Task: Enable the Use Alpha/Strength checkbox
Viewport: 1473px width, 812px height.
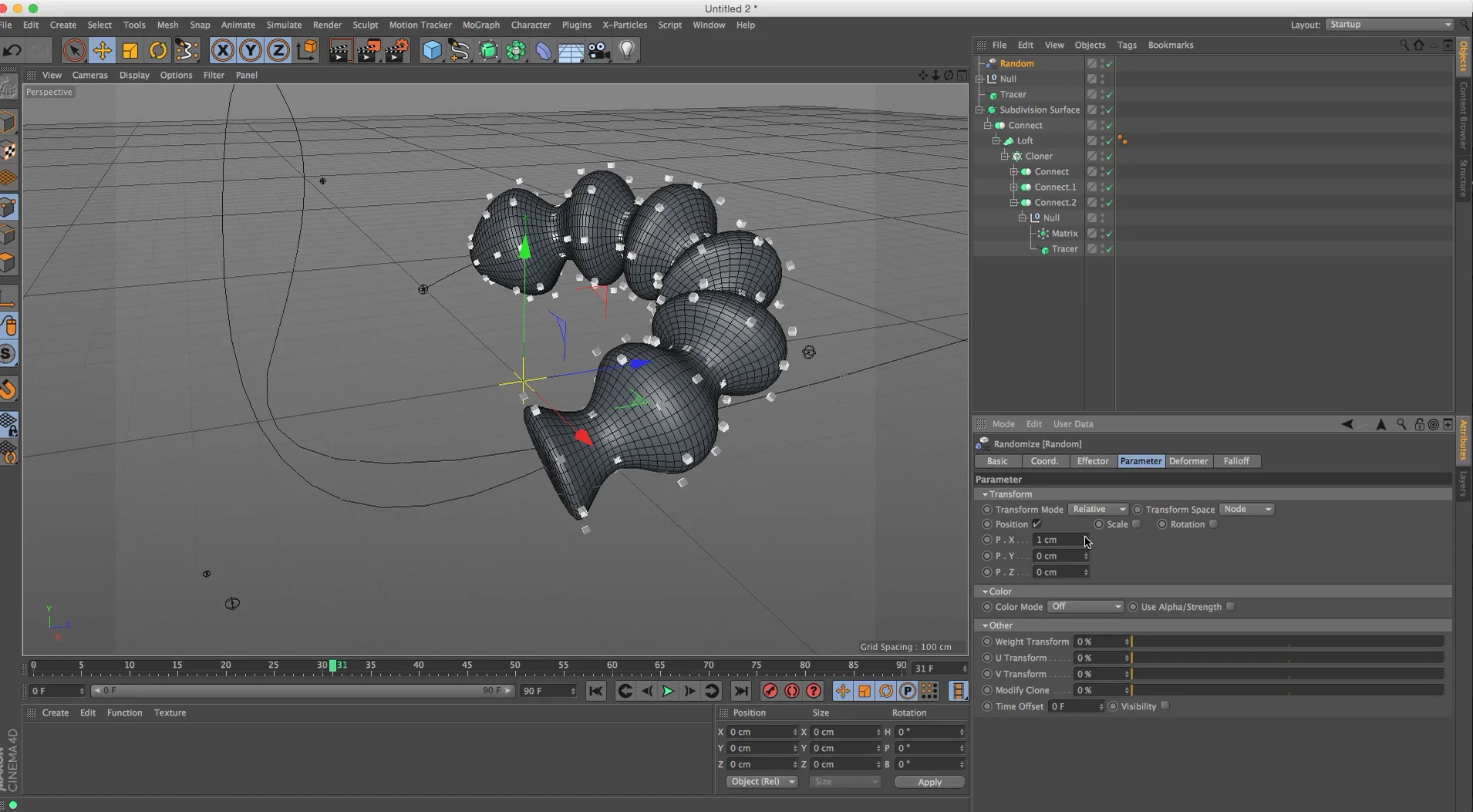Action: coord(1230,607)
